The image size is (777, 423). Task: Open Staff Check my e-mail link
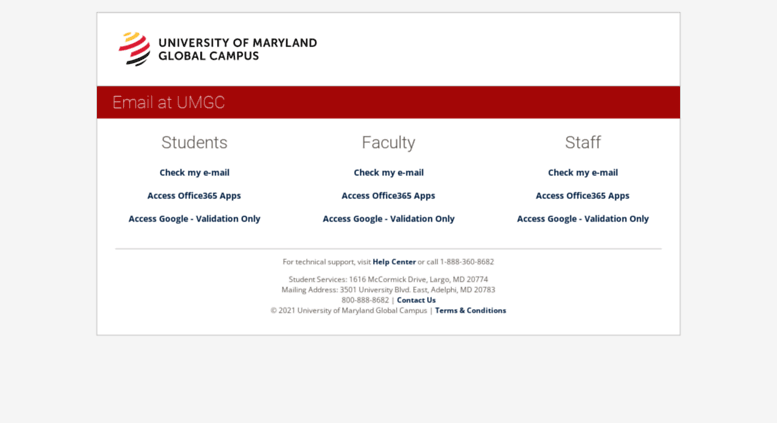coord(583,172)
